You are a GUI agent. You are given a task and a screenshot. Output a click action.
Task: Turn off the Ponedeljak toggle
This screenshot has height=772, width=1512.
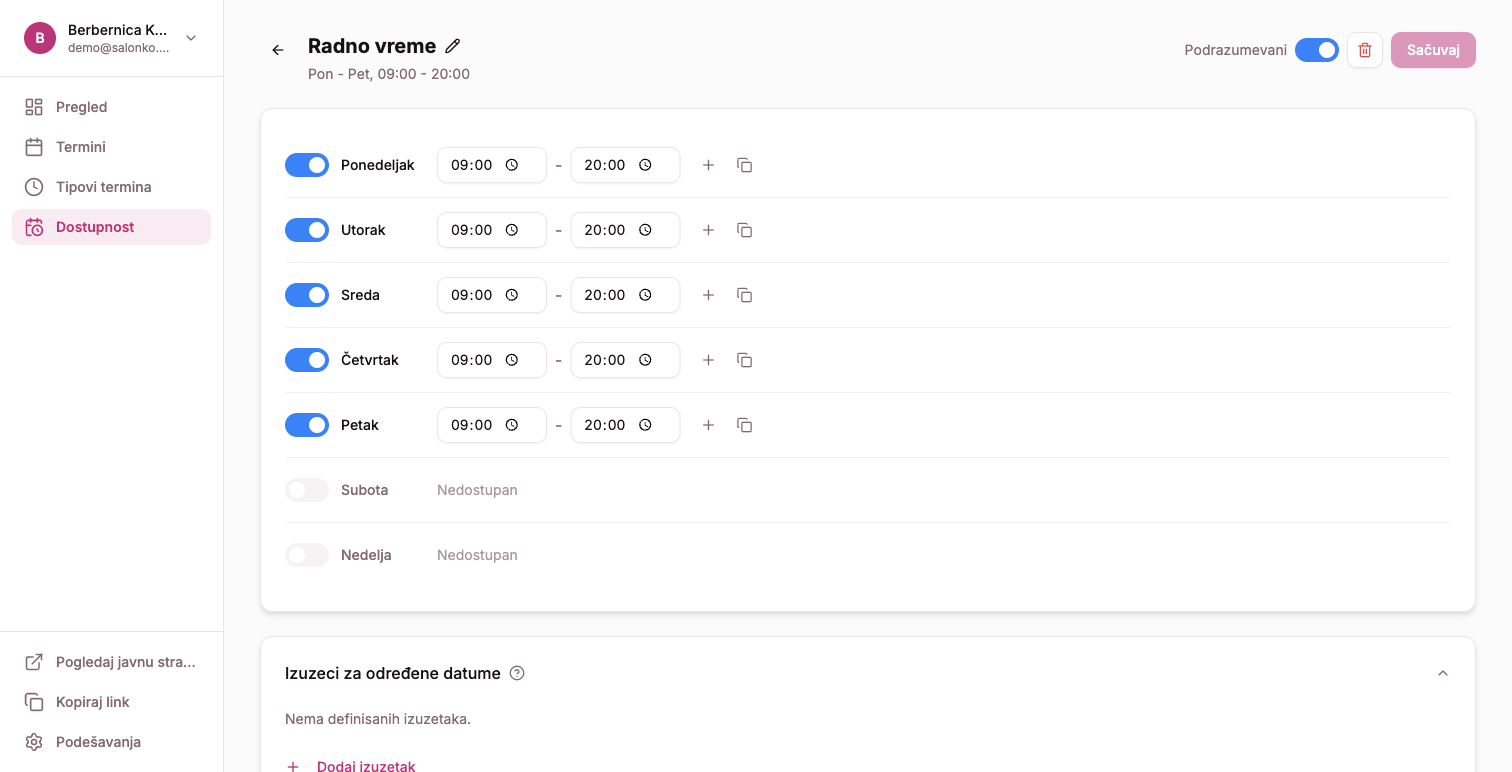[307, 165]
